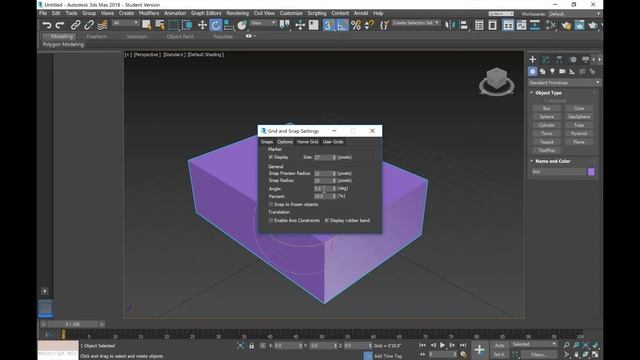Viewport: 640px width, 360px height.
Task: Click the Mirror tool icon
Action: tap(450, 25)
